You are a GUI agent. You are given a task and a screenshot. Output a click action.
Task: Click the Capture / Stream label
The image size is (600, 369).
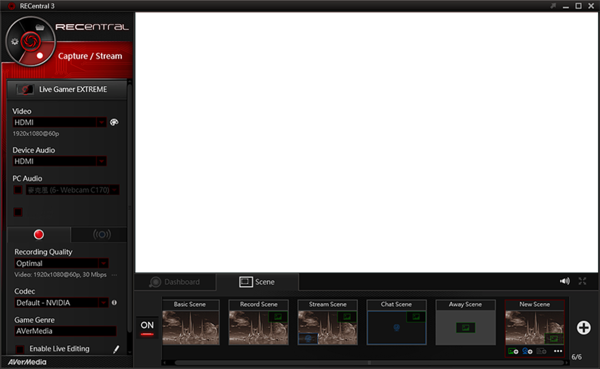(90, 56)
